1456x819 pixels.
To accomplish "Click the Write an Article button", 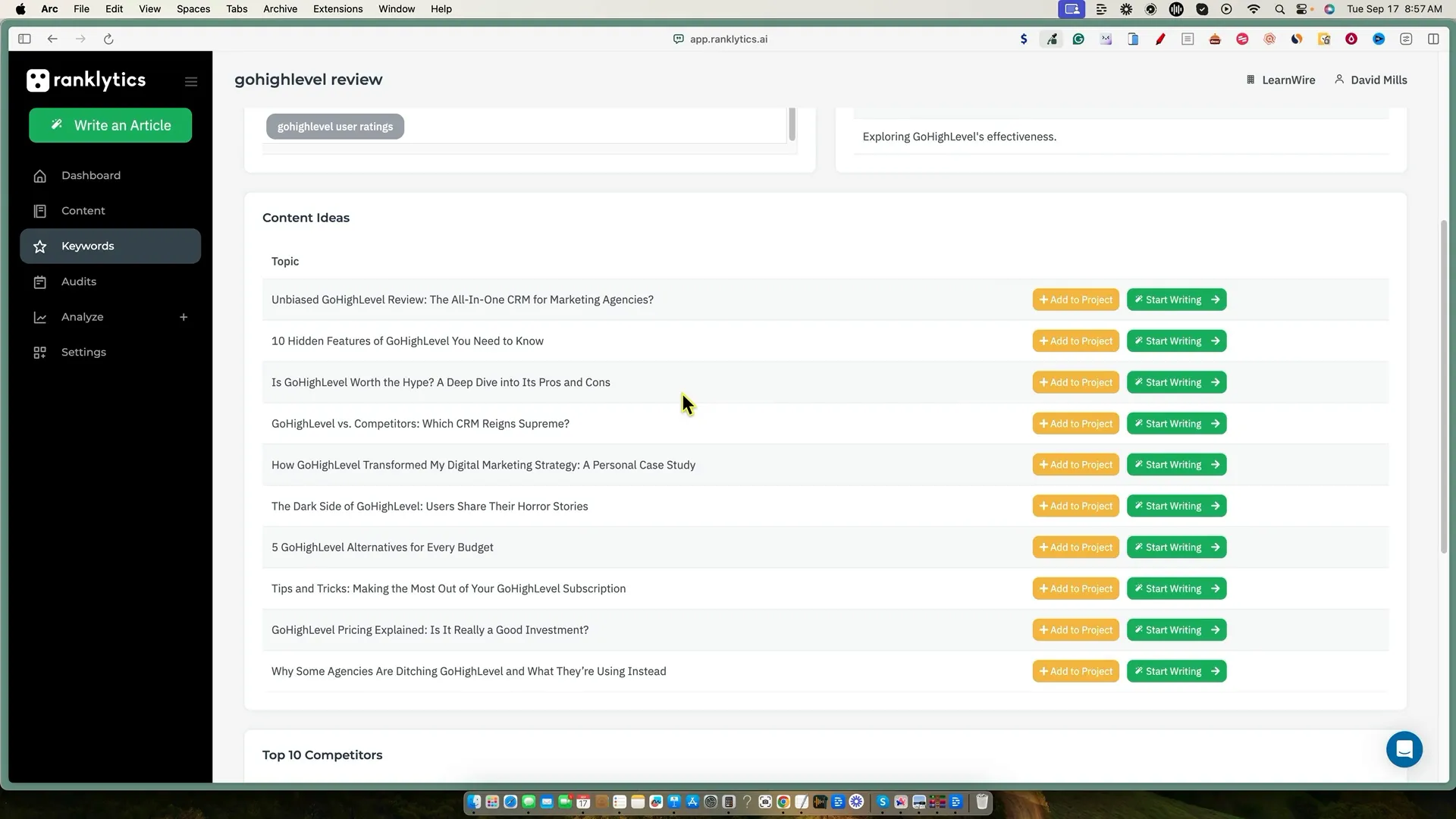I will point(111,125).
